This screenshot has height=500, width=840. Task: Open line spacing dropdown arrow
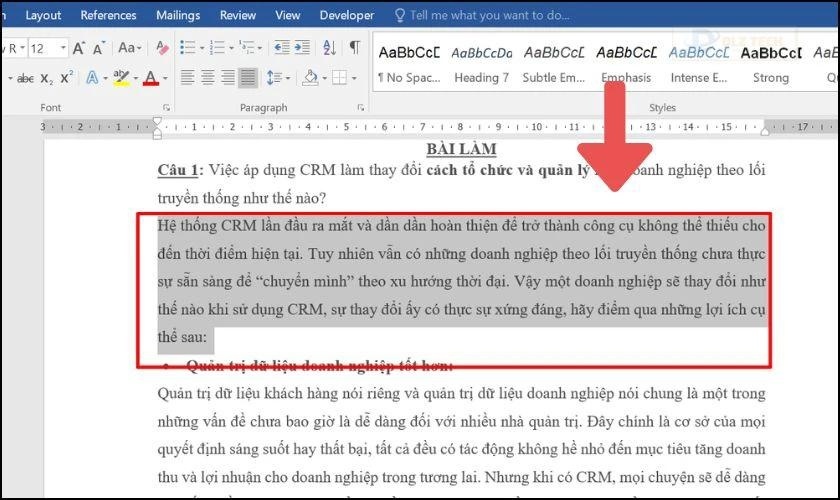pyautogui.click(x=288, y=78)
